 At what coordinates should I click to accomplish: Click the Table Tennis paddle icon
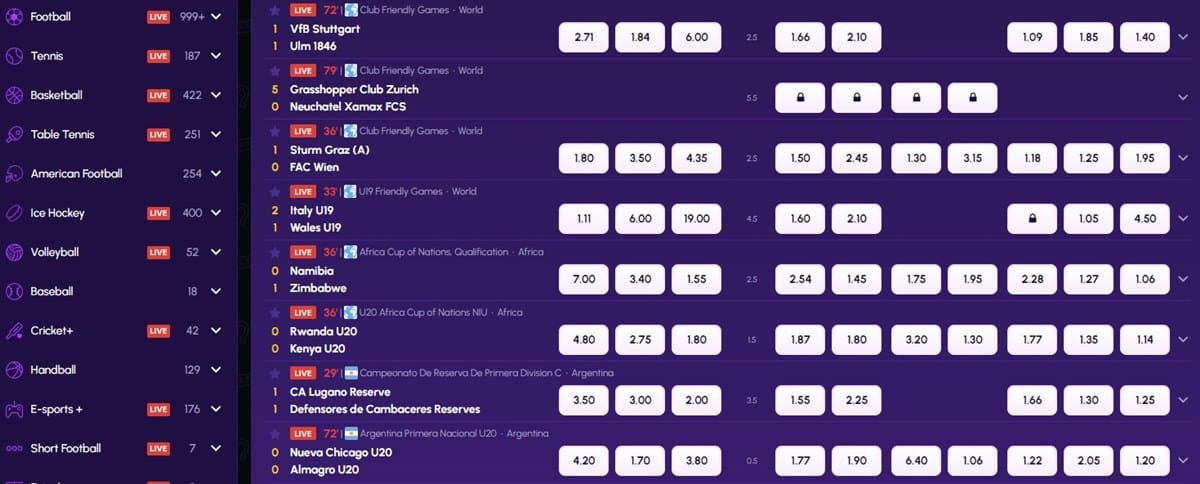(14, 134)
